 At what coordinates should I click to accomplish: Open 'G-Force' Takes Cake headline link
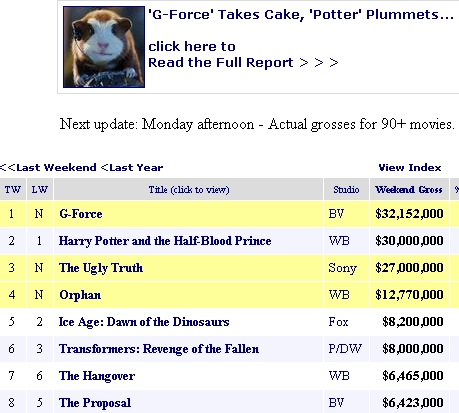[301, 15]
